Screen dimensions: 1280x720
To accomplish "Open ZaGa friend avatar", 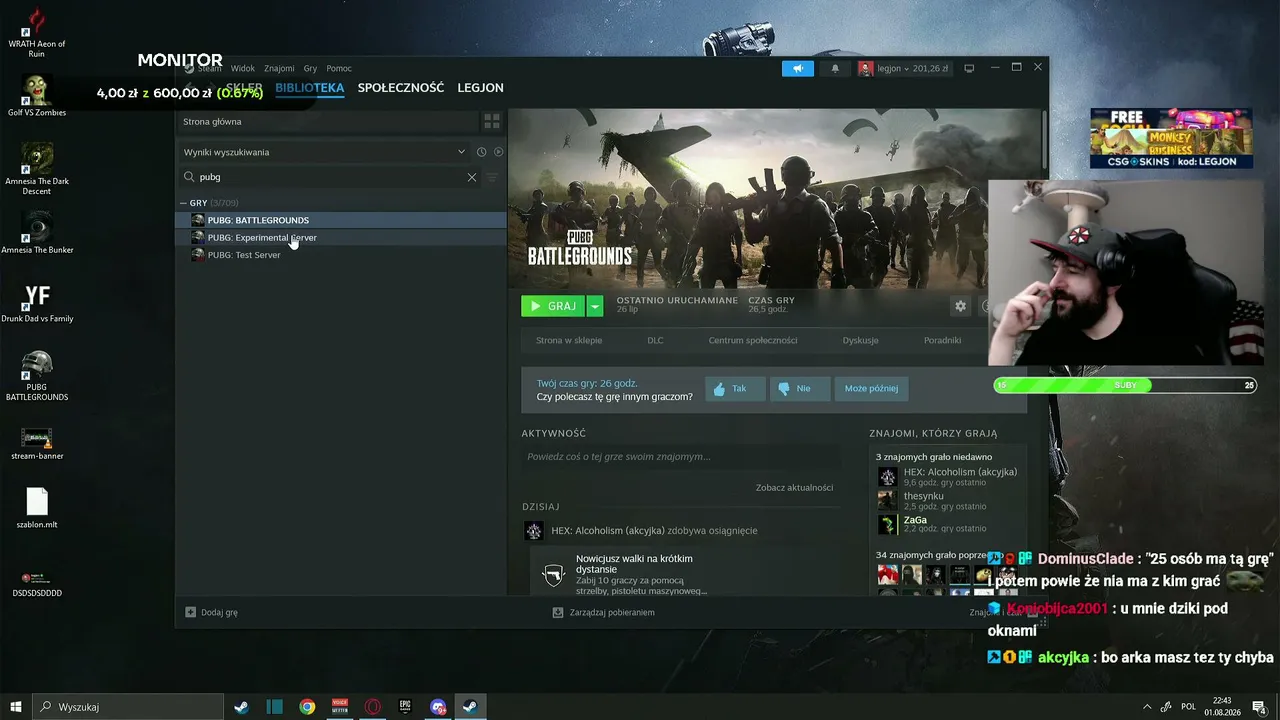I will 887,524.
